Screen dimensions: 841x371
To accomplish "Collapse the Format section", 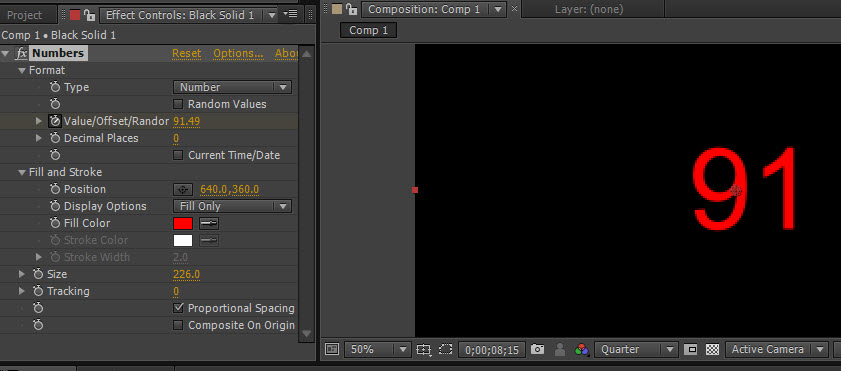I will tap(22, 71).
